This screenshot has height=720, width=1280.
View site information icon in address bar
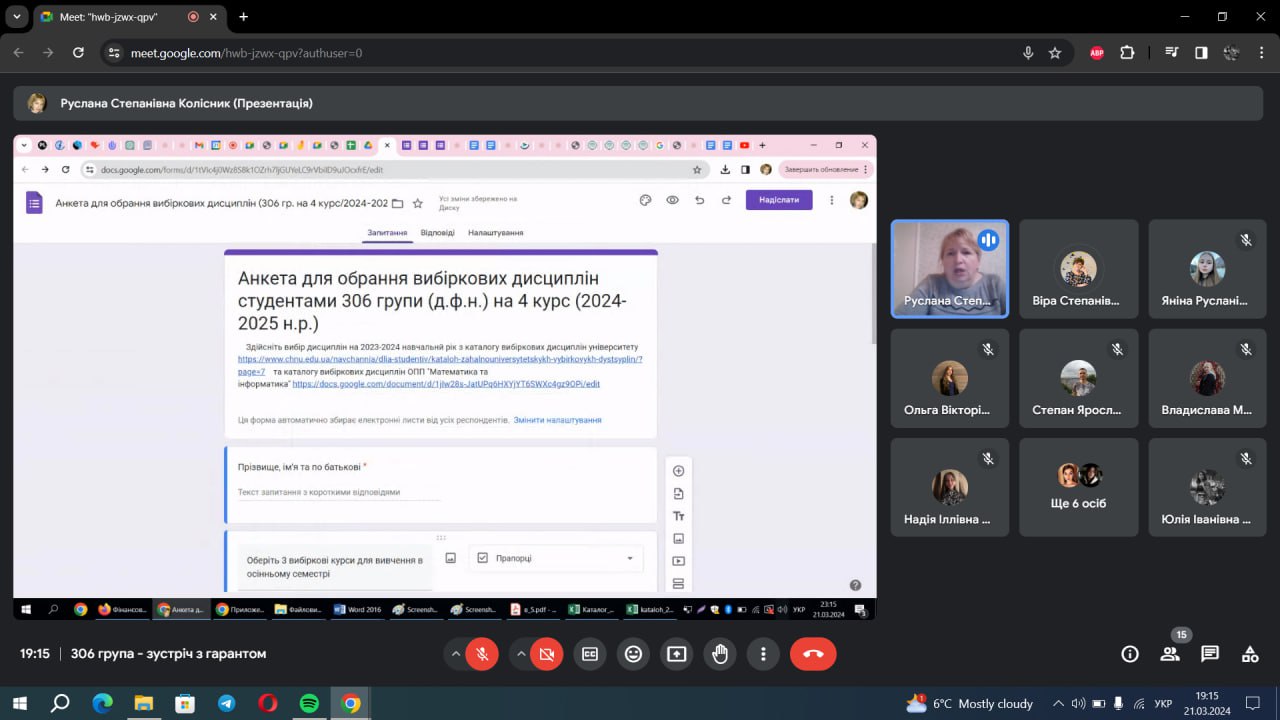(x=114, y=53)
